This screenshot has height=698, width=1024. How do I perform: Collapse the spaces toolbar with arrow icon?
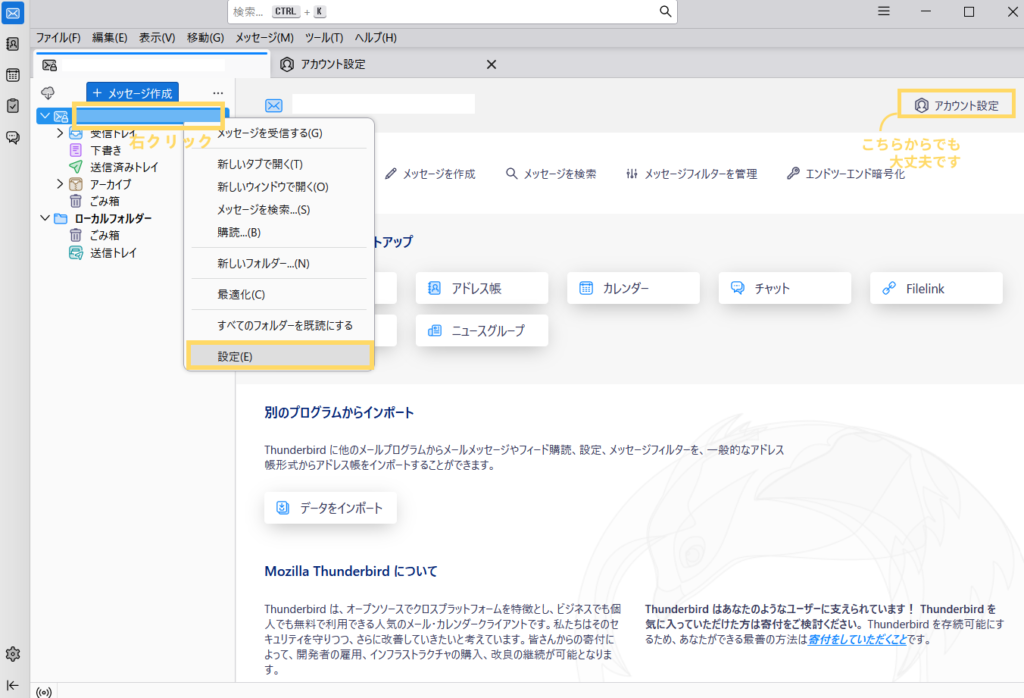tap(13, 685)
